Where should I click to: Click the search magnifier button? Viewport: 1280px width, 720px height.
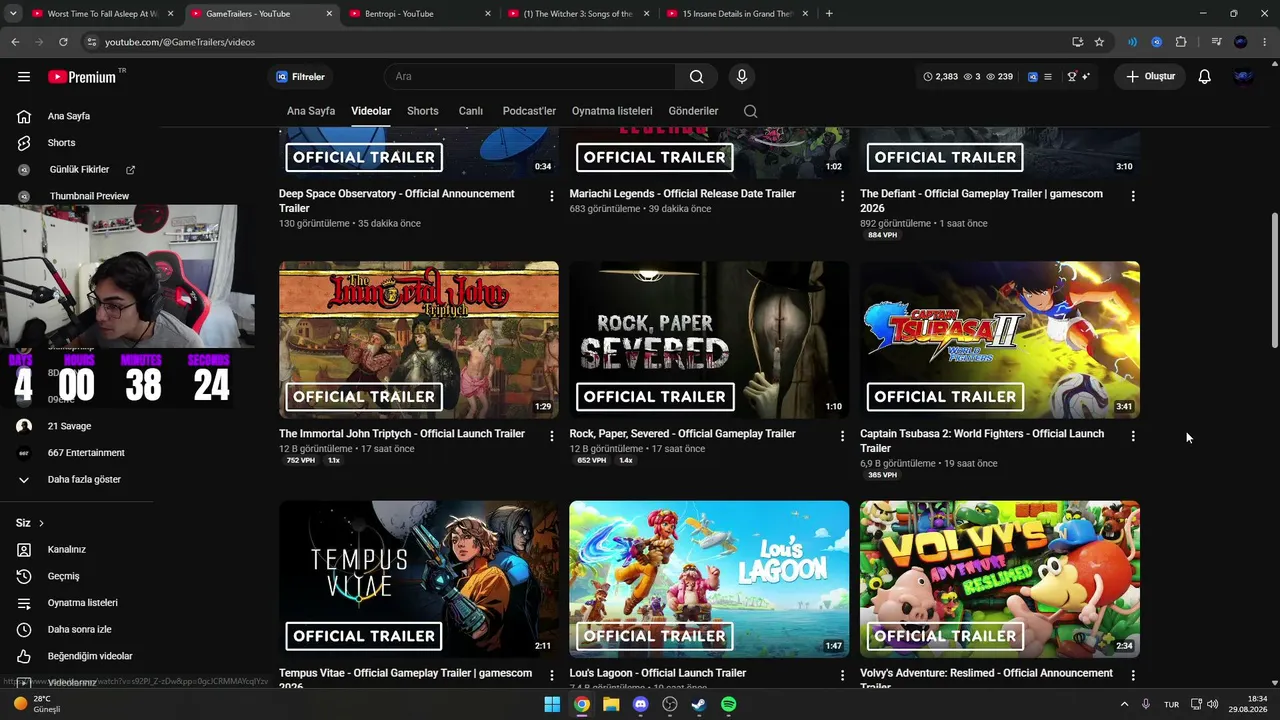click(696, 77)
